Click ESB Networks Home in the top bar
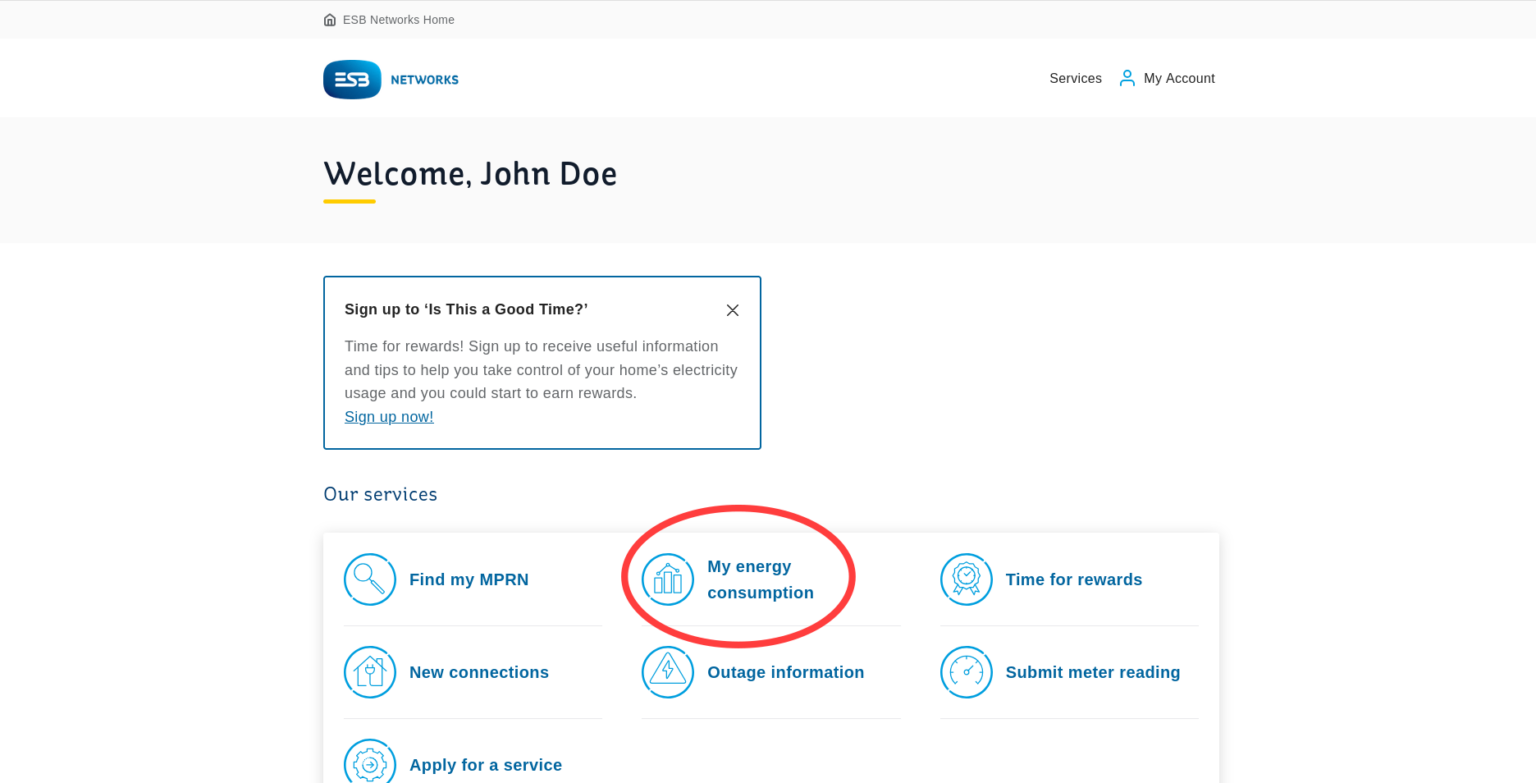The height and width of the screenshot is (783, 1536). [398, 19]
